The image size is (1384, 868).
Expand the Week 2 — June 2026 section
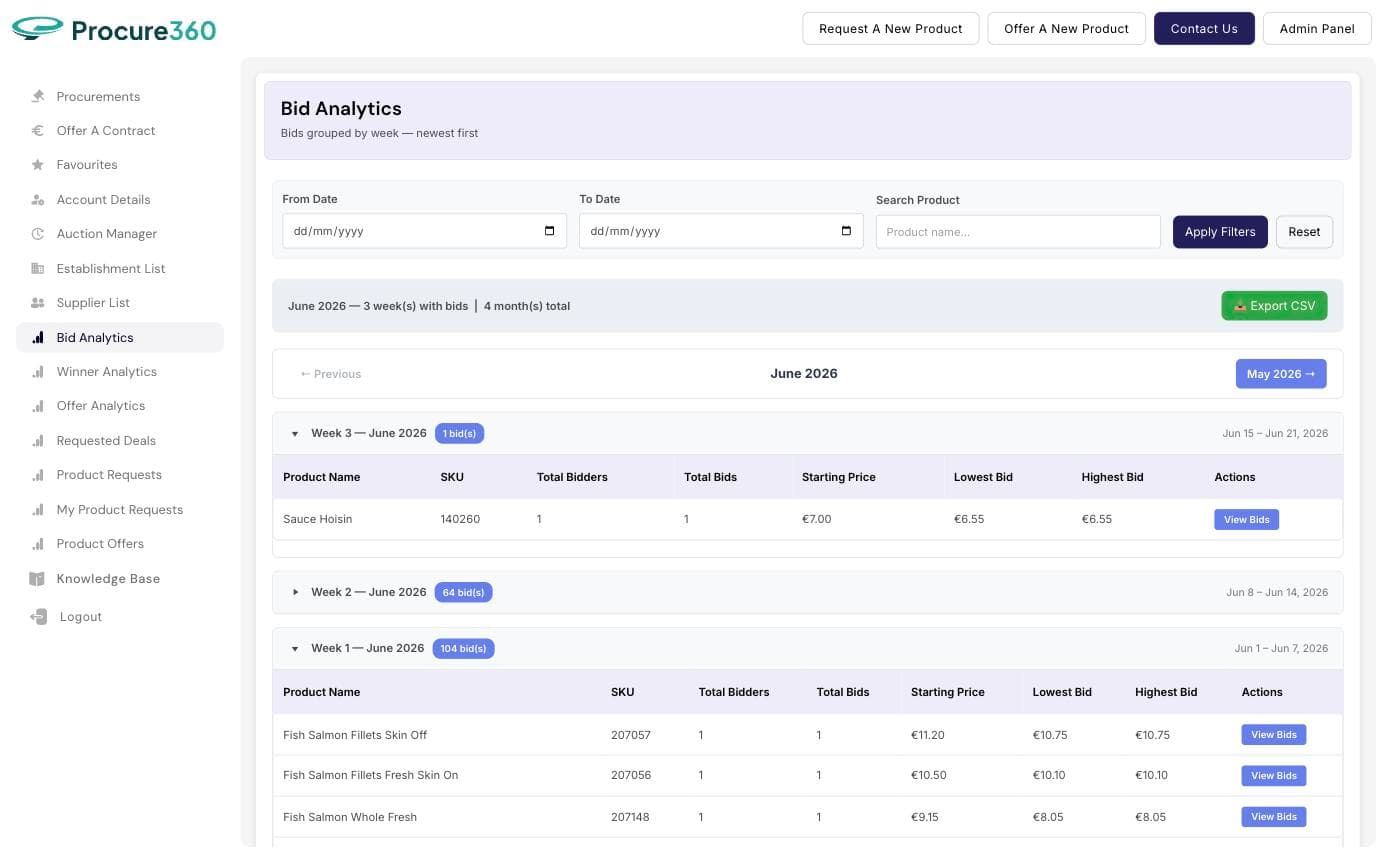coord(295,593)
